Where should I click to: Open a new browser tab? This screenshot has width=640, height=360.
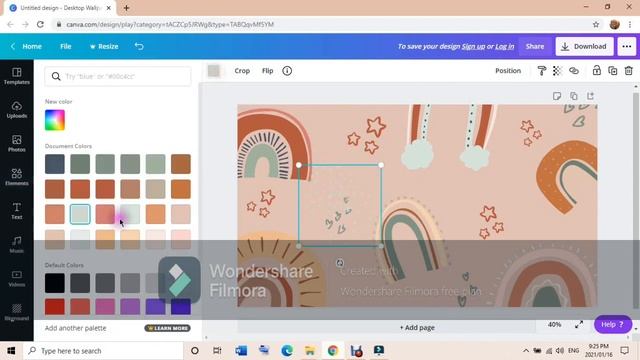(x=127, y=8)
